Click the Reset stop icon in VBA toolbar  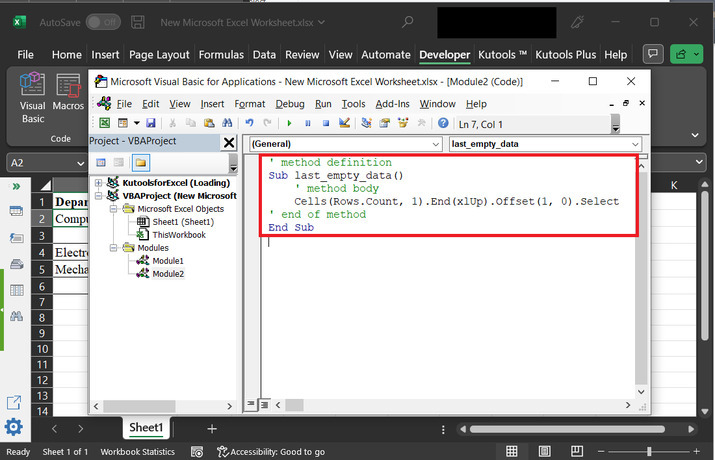[x=326, y=123]
